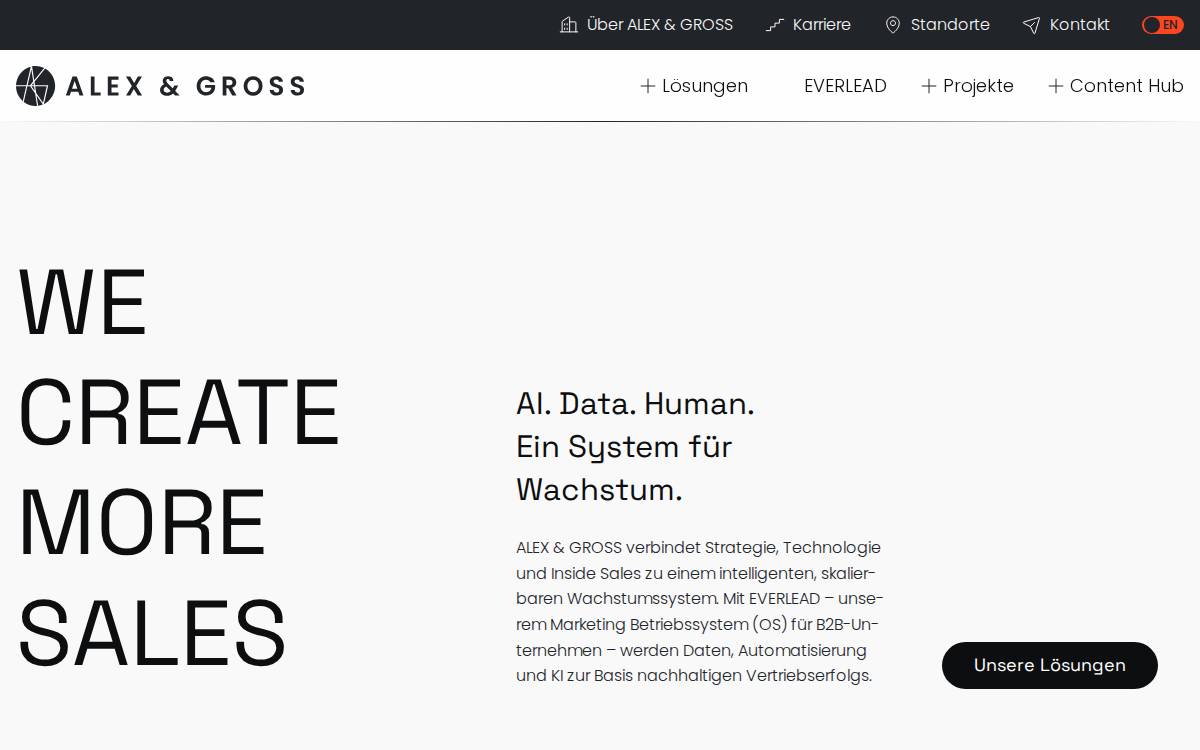This screenshot has width=1200, height=750.
Task: Open the EVERLEAD menu item
Action: pos(845,86)
